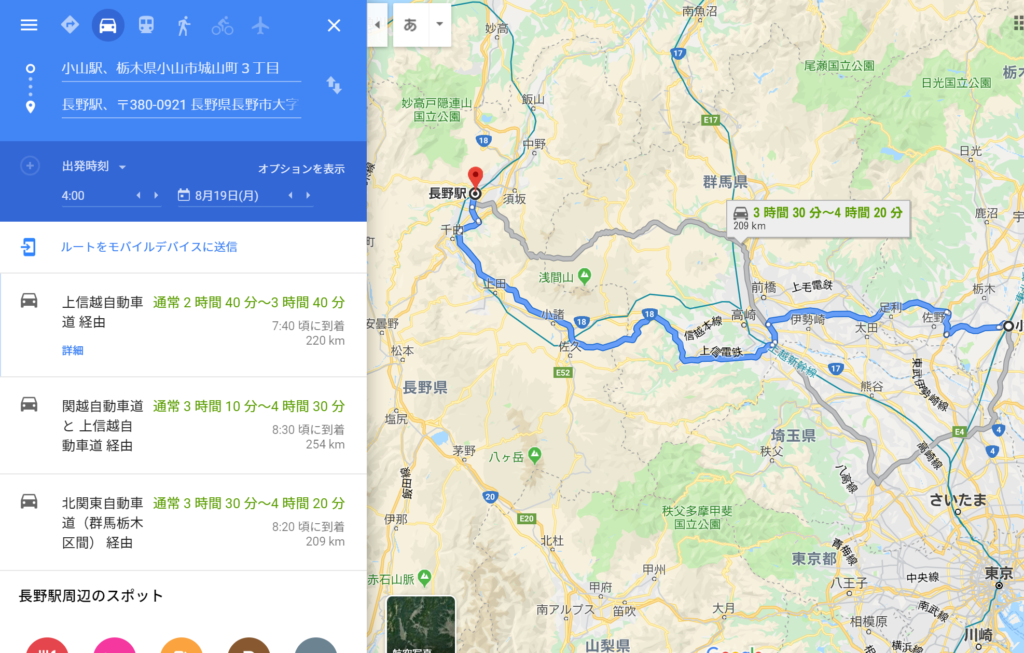Toggle the satellite imagery thumbnail
This screenshot has height=653, width=1024.
(x=421, y=625)
